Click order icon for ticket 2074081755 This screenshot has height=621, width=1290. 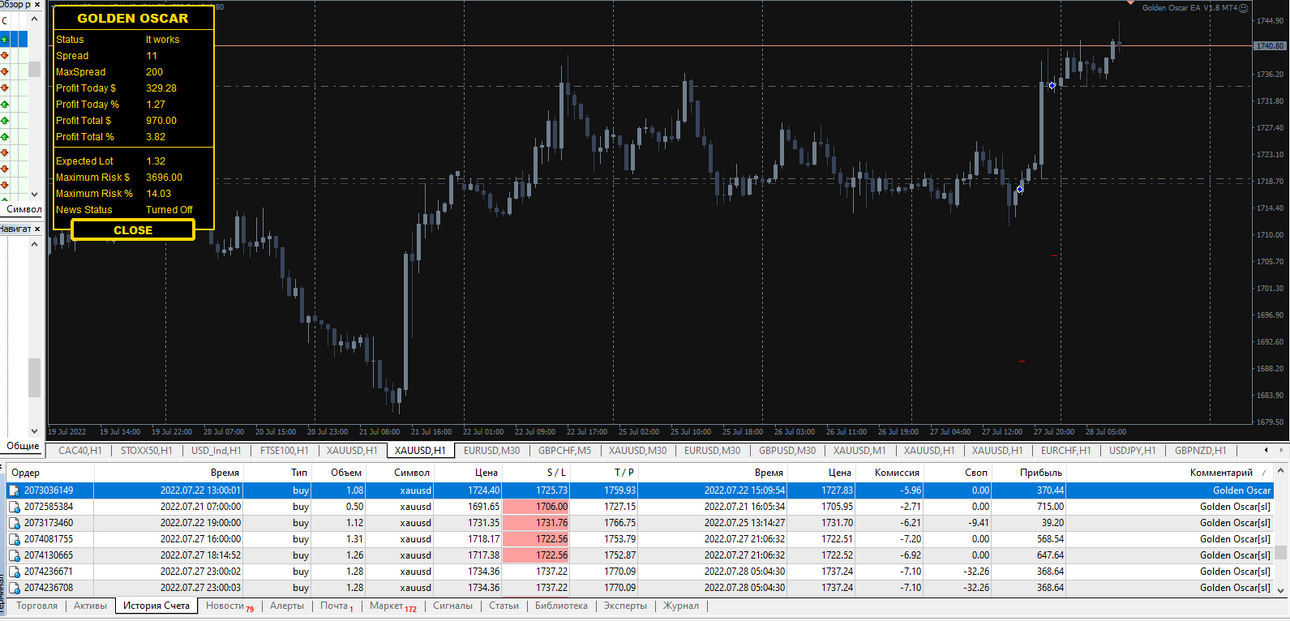point(14,539)
